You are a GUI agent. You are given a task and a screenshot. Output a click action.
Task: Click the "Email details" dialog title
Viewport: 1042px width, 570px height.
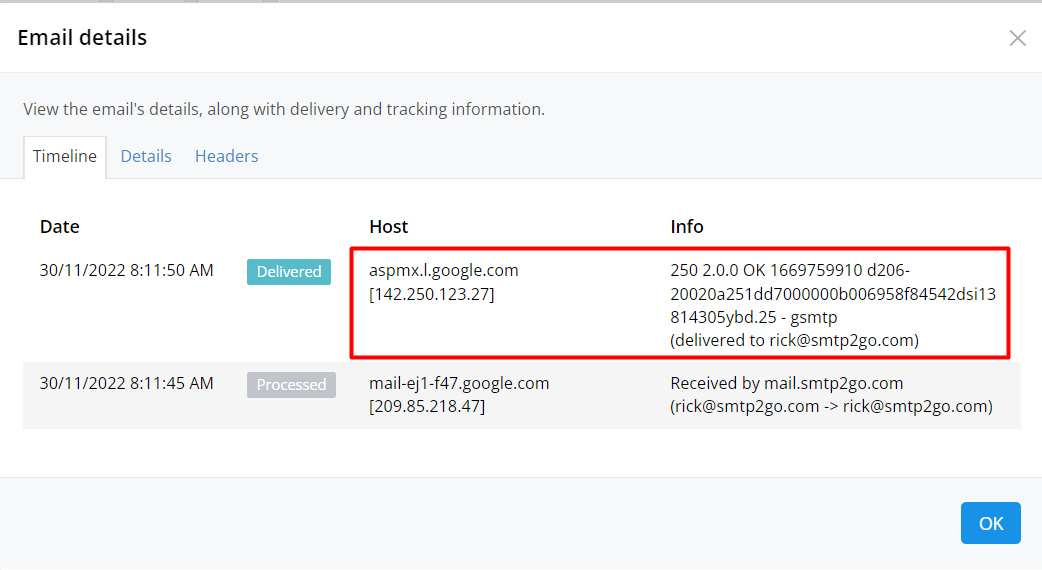click(x=82, y=38)
